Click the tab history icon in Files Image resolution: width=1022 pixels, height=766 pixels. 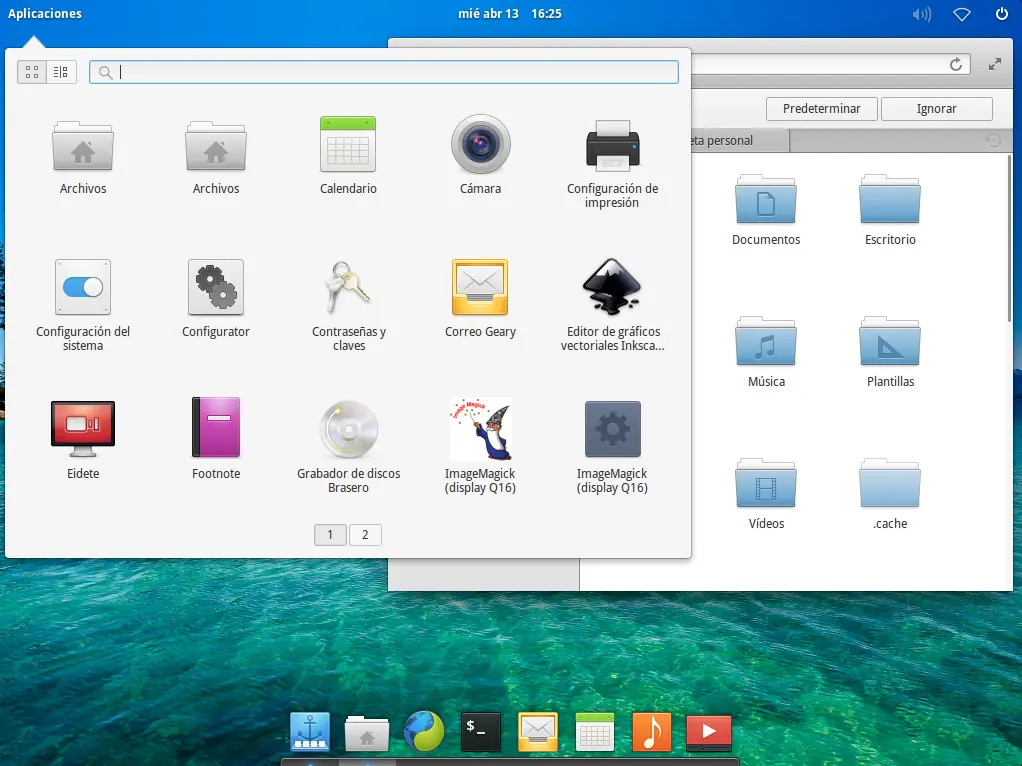click(x=993, y=141)
